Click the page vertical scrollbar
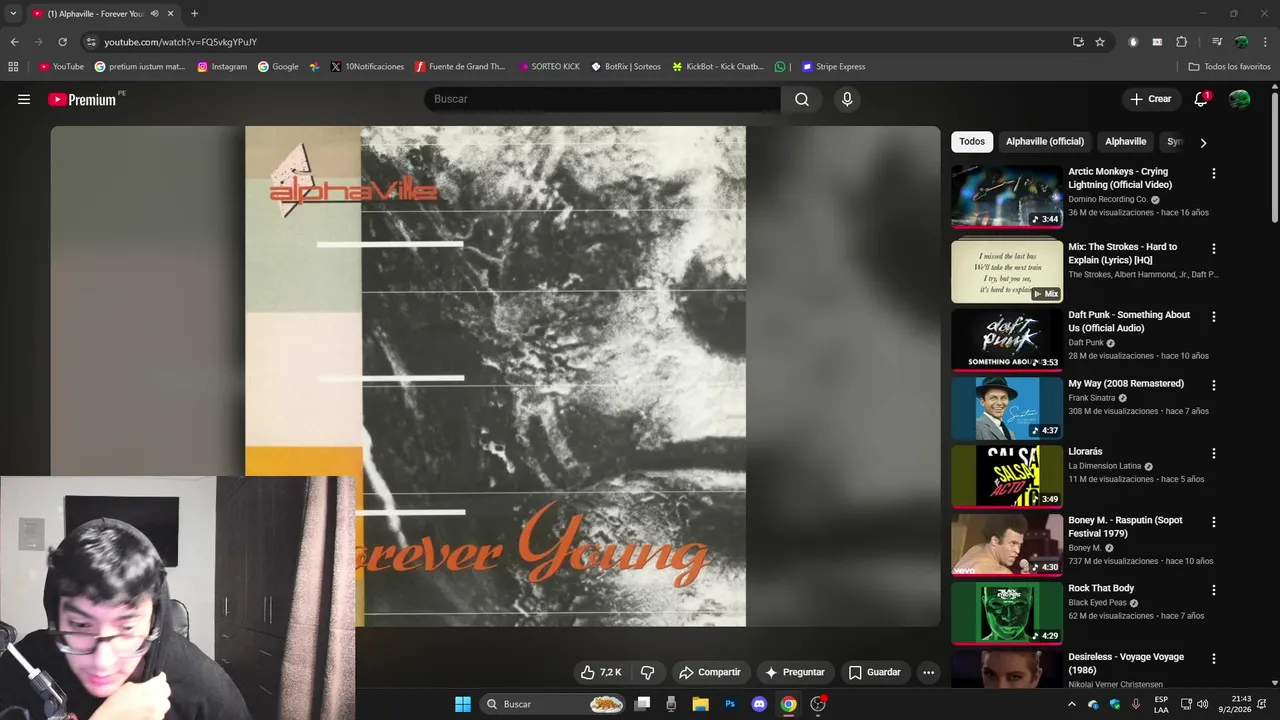 click(x=1275, y=160)
